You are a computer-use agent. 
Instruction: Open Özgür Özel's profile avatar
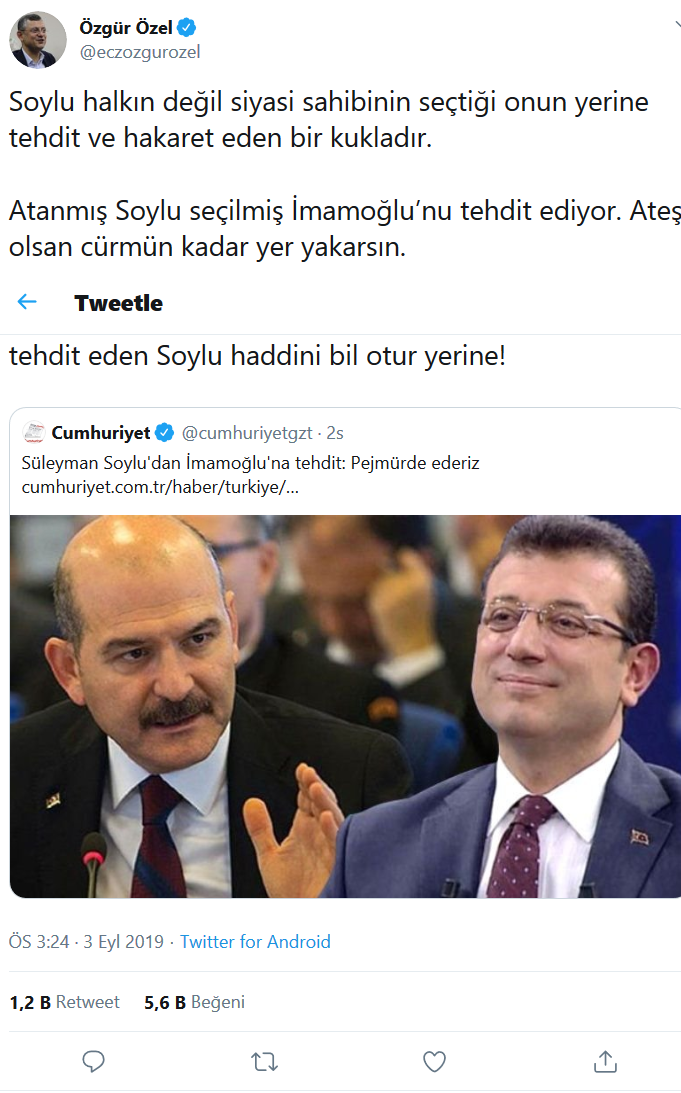(38, 40)
